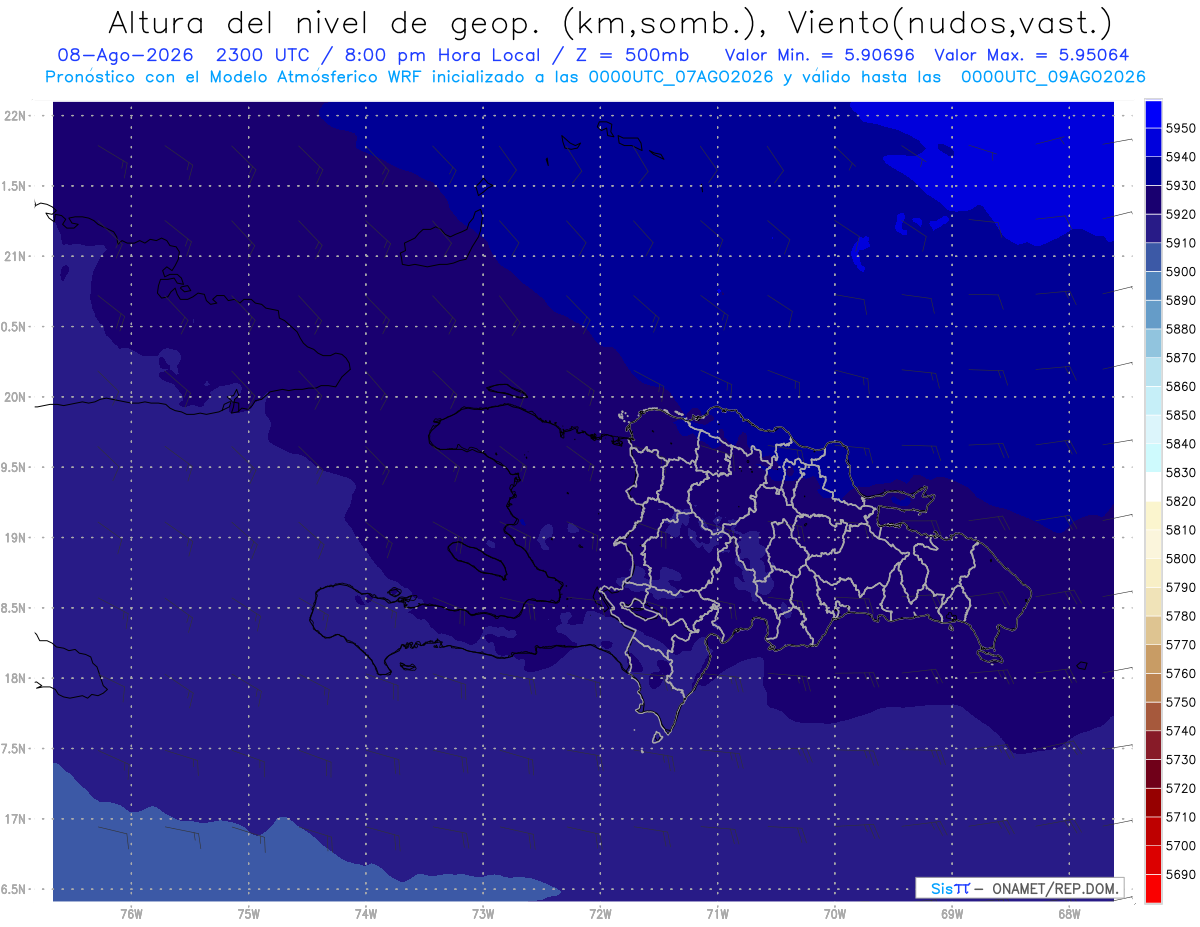Select the date text '08-Ago-2026'
Screen dimensions: 1200x927
click(125, 55)
